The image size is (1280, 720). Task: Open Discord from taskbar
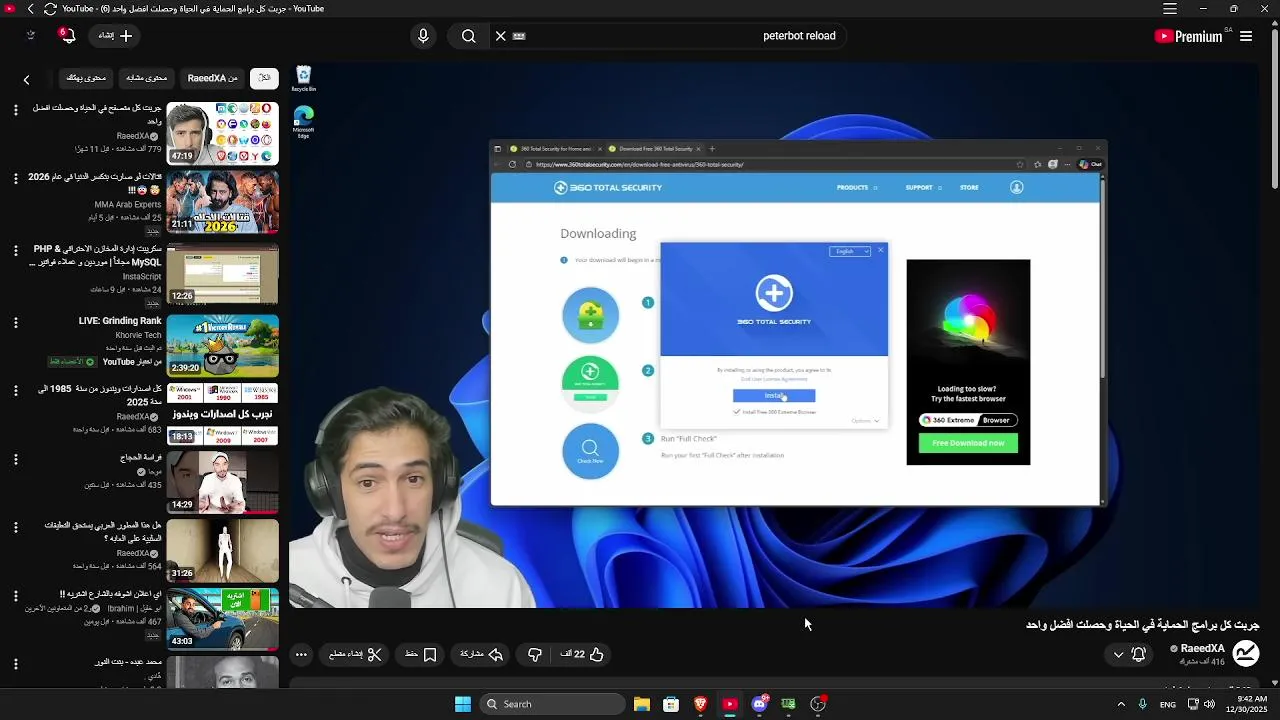click(760, 704)
